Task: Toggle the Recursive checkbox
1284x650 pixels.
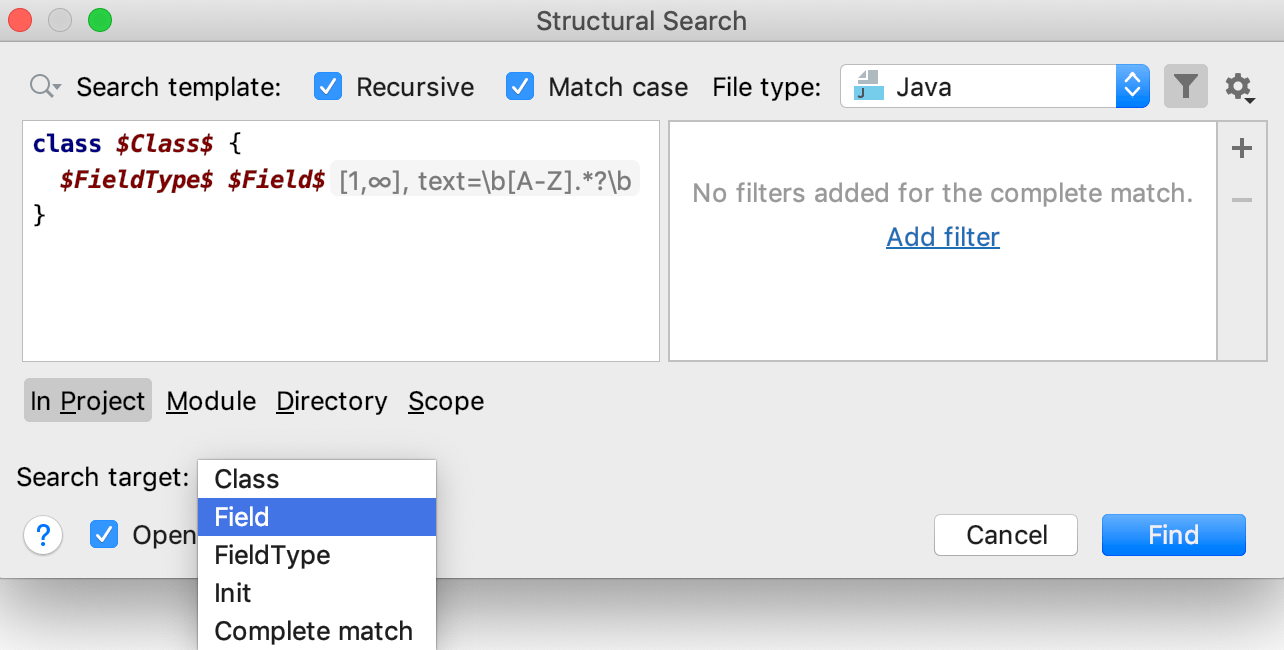Action: (328, 87)
